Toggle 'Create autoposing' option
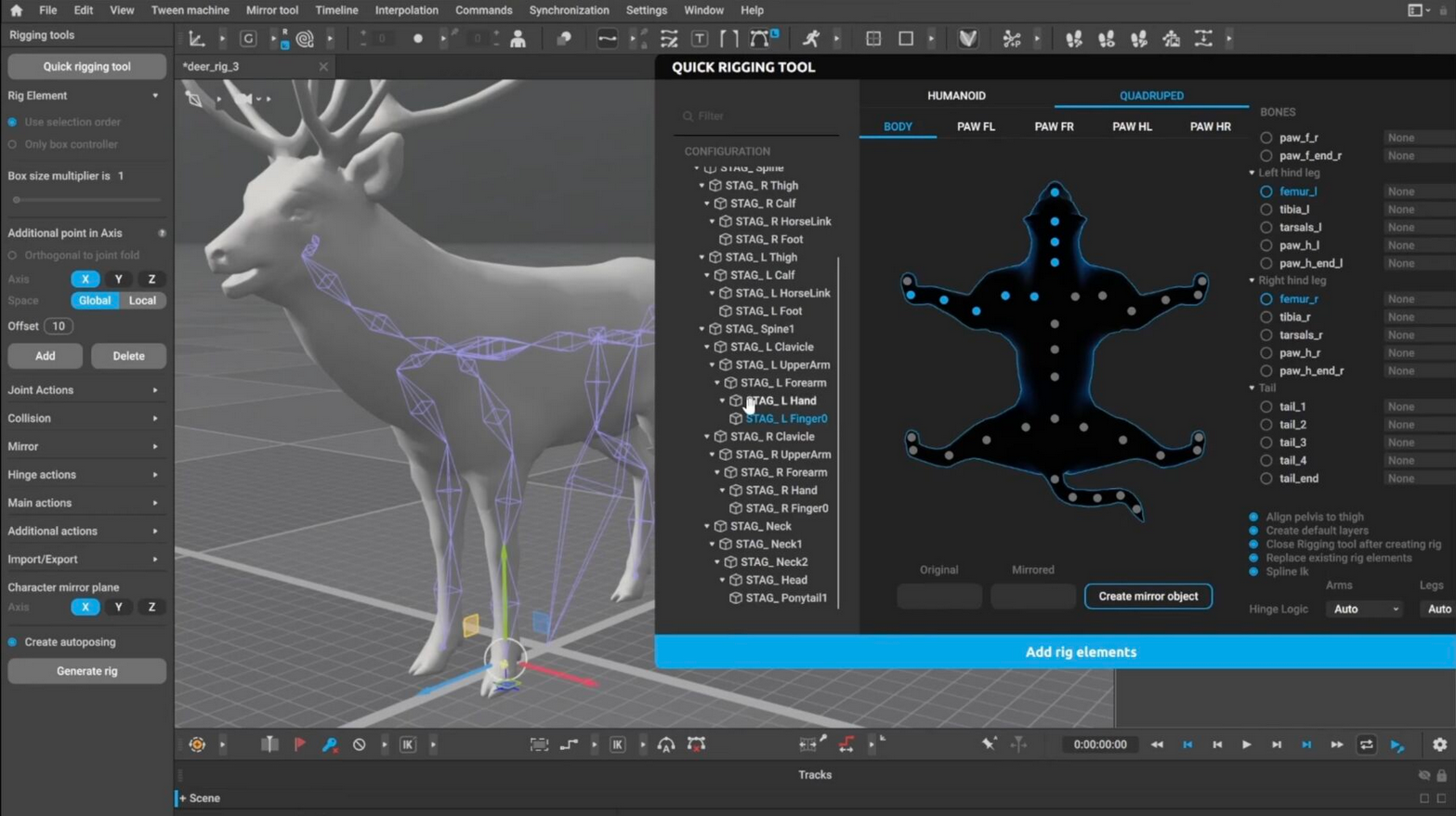The height and width of the screenshot is (816, 1456). (x=13, y=642)
